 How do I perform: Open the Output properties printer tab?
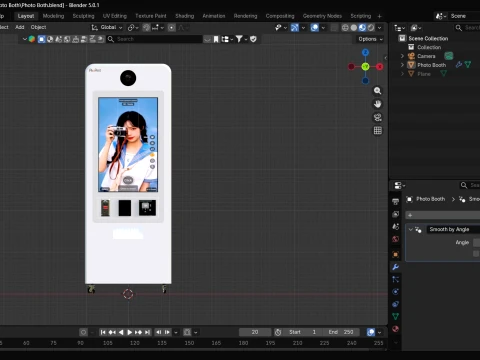[396, 201]
